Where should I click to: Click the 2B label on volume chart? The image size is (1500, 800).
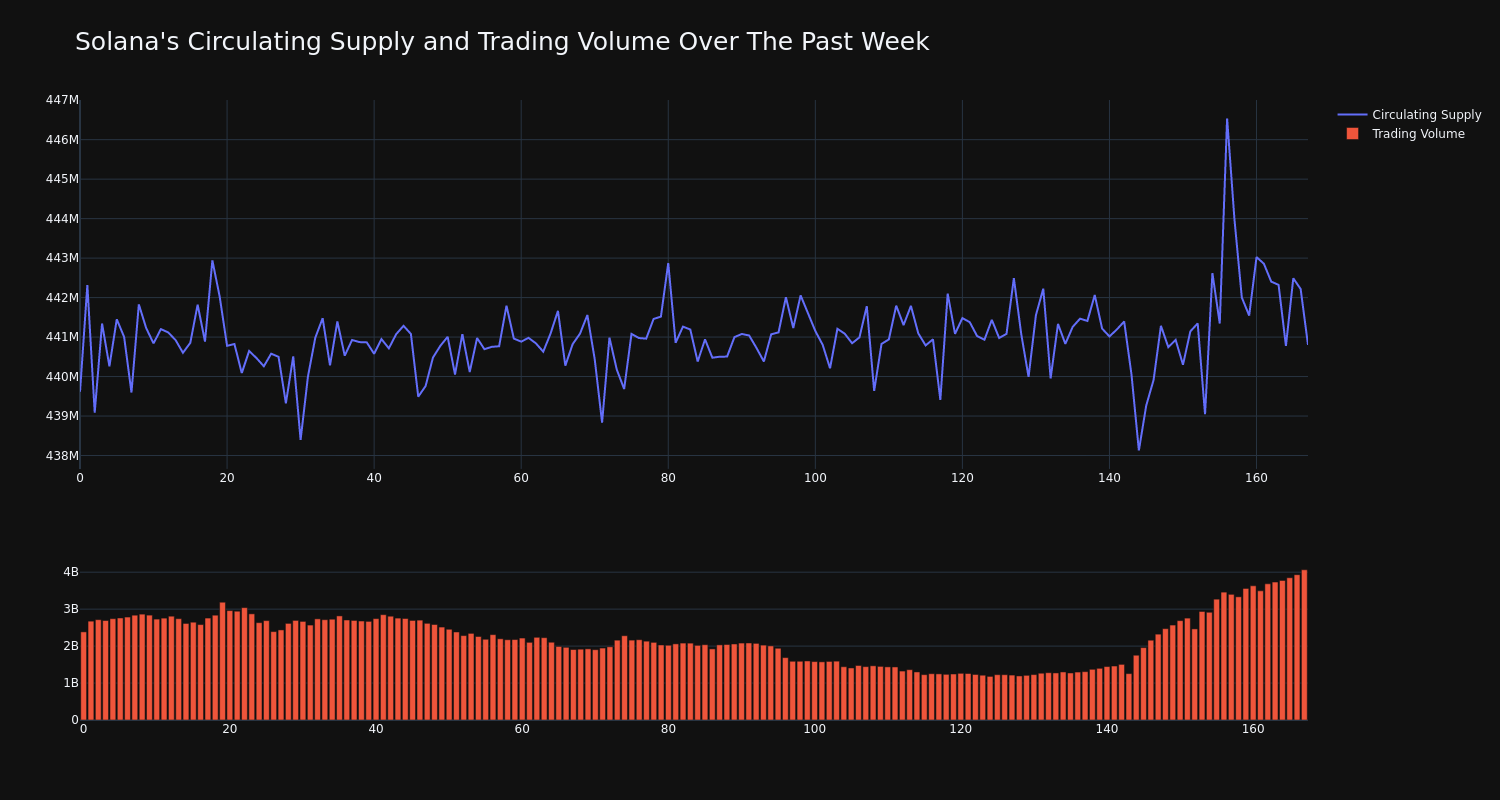pyautogui.click(x=70, y=646)
